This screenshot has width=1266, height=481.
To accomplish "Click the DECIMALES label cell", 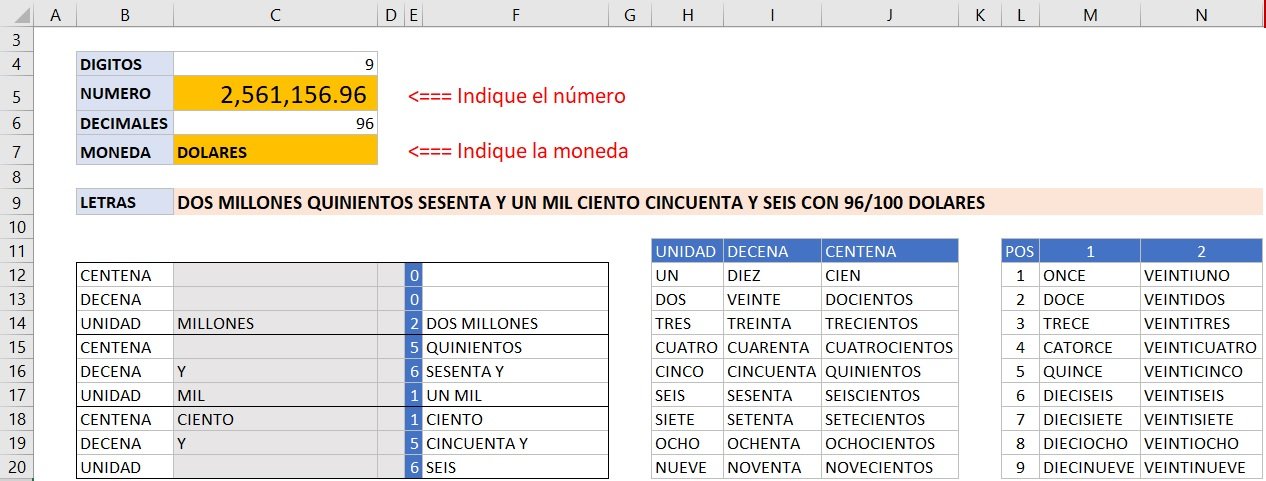I will (x=125, y=123).
